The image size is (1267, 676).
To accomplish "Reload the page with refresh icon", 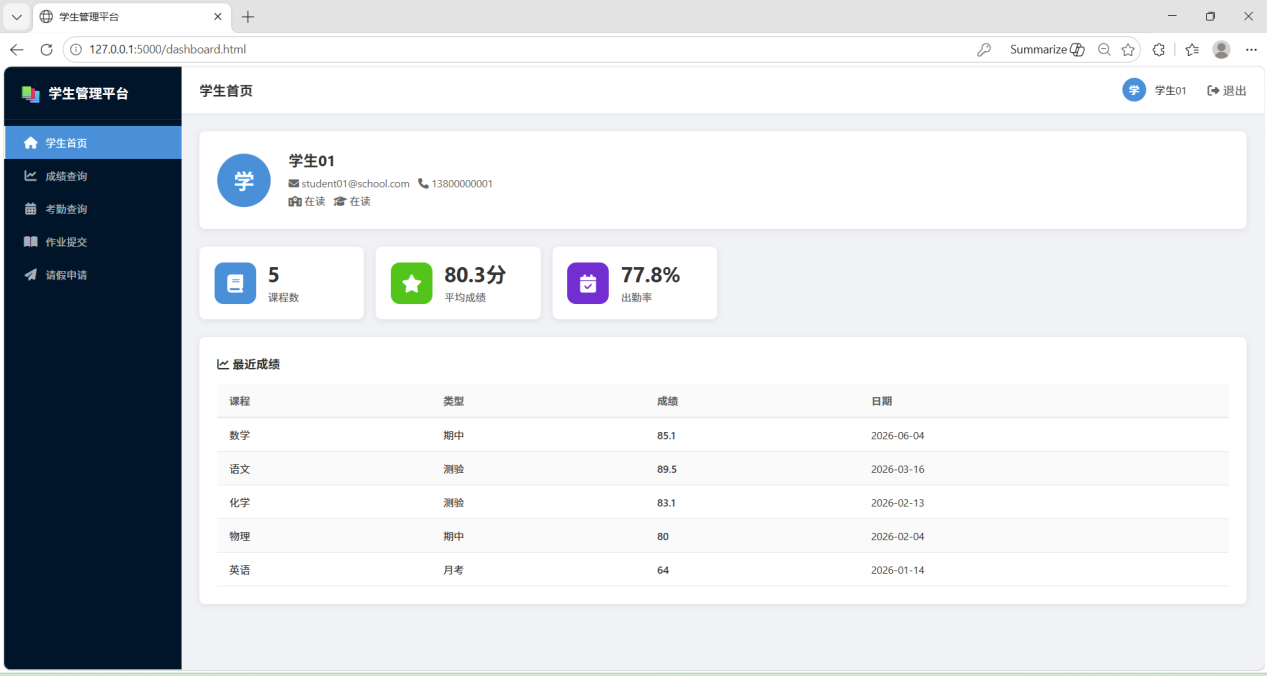I will pos(46,49).
